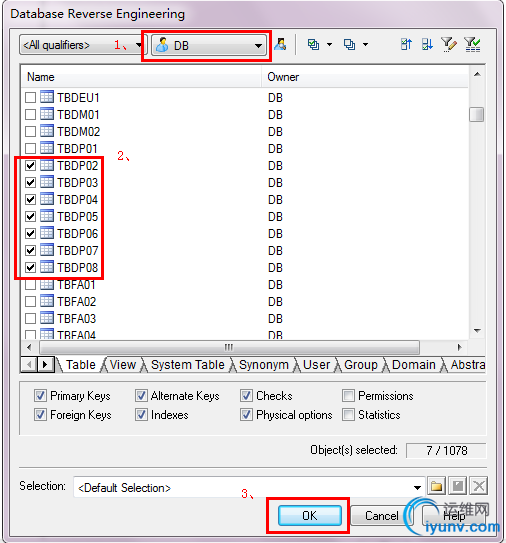Image resolution: width=506 pixels, height=543 pixels.
Task: Toggle the Indexes option
Action: point(141,415)
